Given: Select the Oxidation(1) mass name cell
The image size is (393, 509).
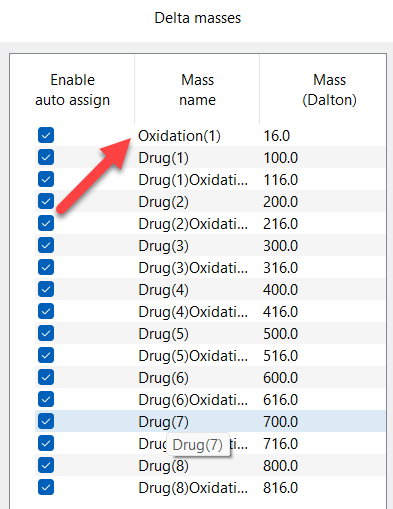Looking at the screenshot, I should (x=179, y=136).
